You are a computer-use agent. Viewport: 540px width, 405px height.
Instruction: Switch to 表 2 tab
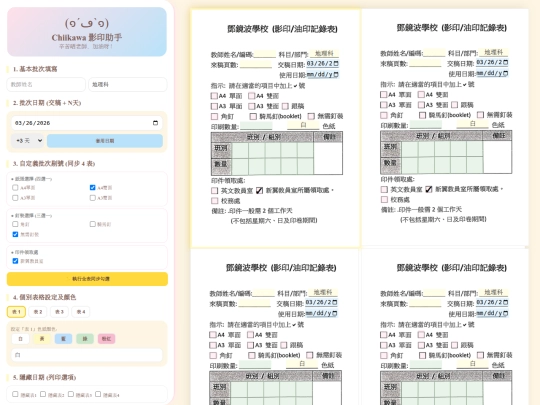pyautogui.click(x=38, y=312)
